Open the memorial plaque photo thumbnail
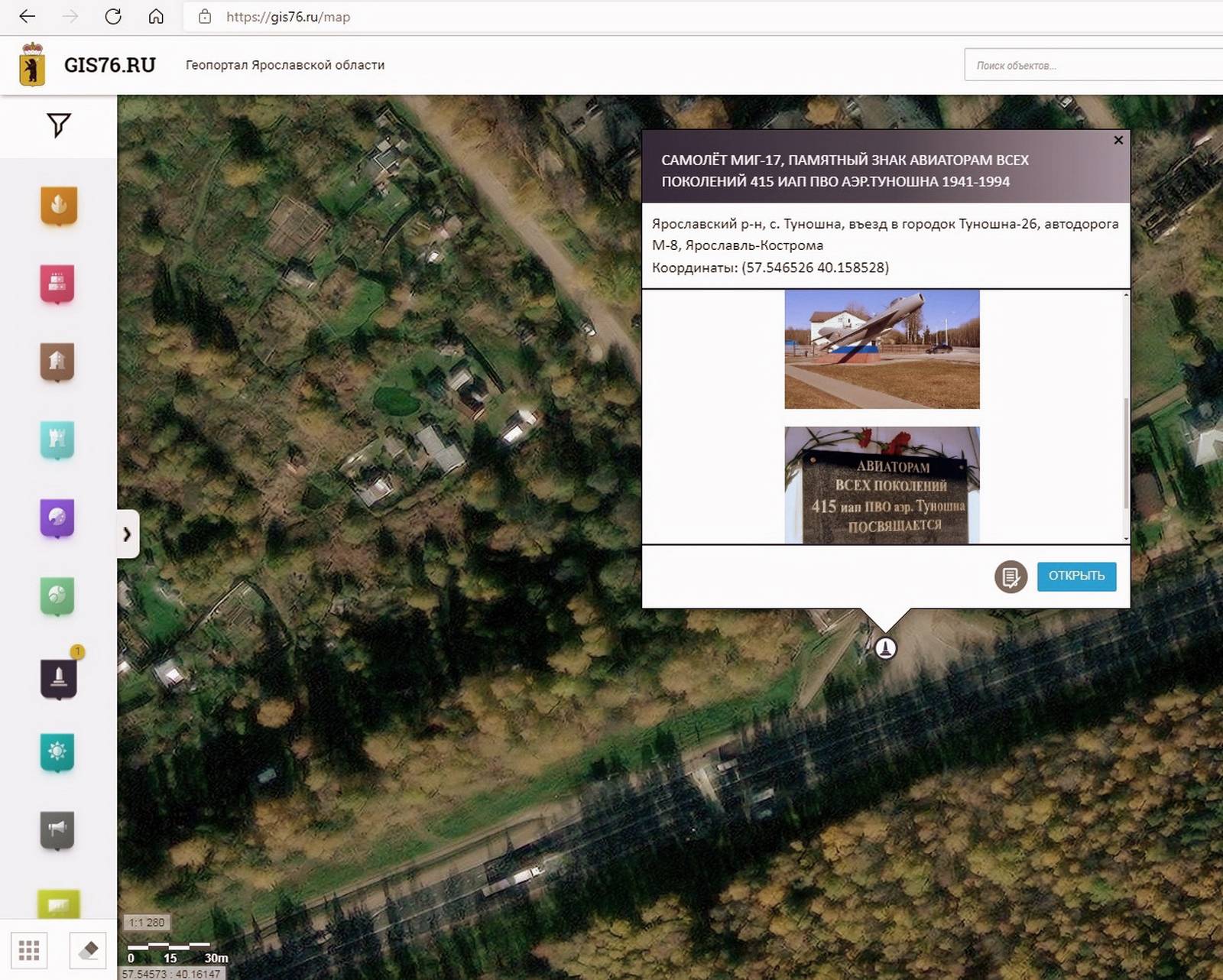 click(881, 485)
